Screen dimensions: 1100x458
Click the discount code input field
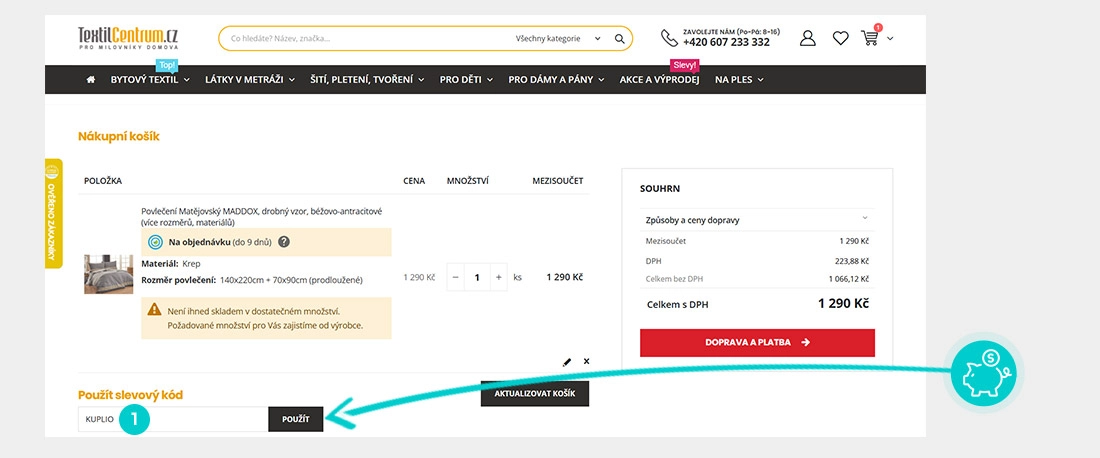coord(173,419)
